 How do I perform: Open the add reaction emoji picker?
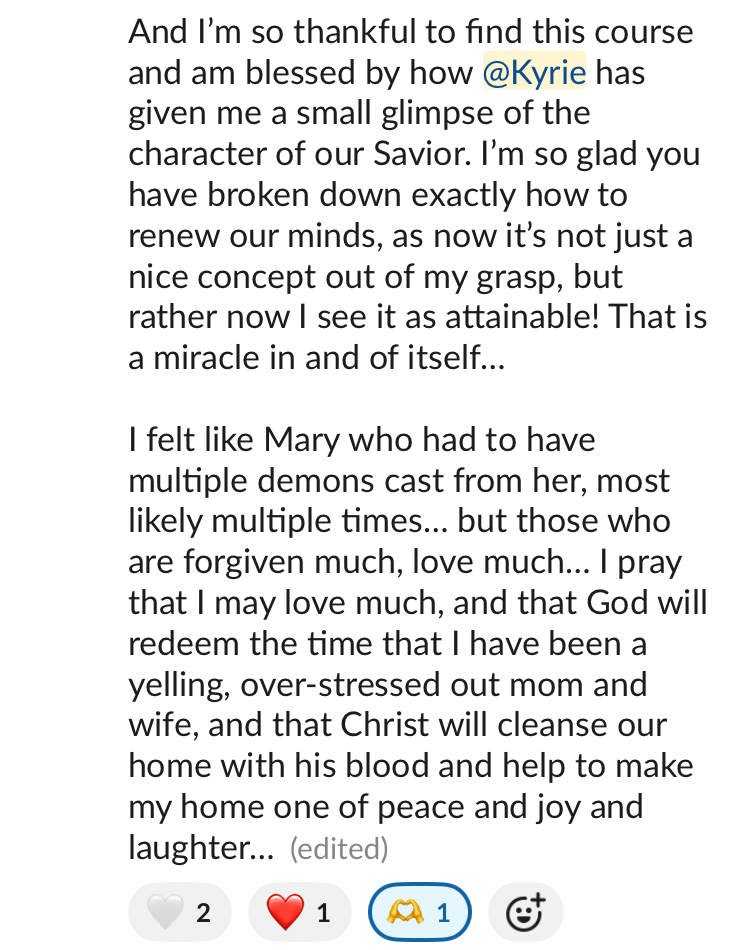pyautogui.click(x=525, y=912)
